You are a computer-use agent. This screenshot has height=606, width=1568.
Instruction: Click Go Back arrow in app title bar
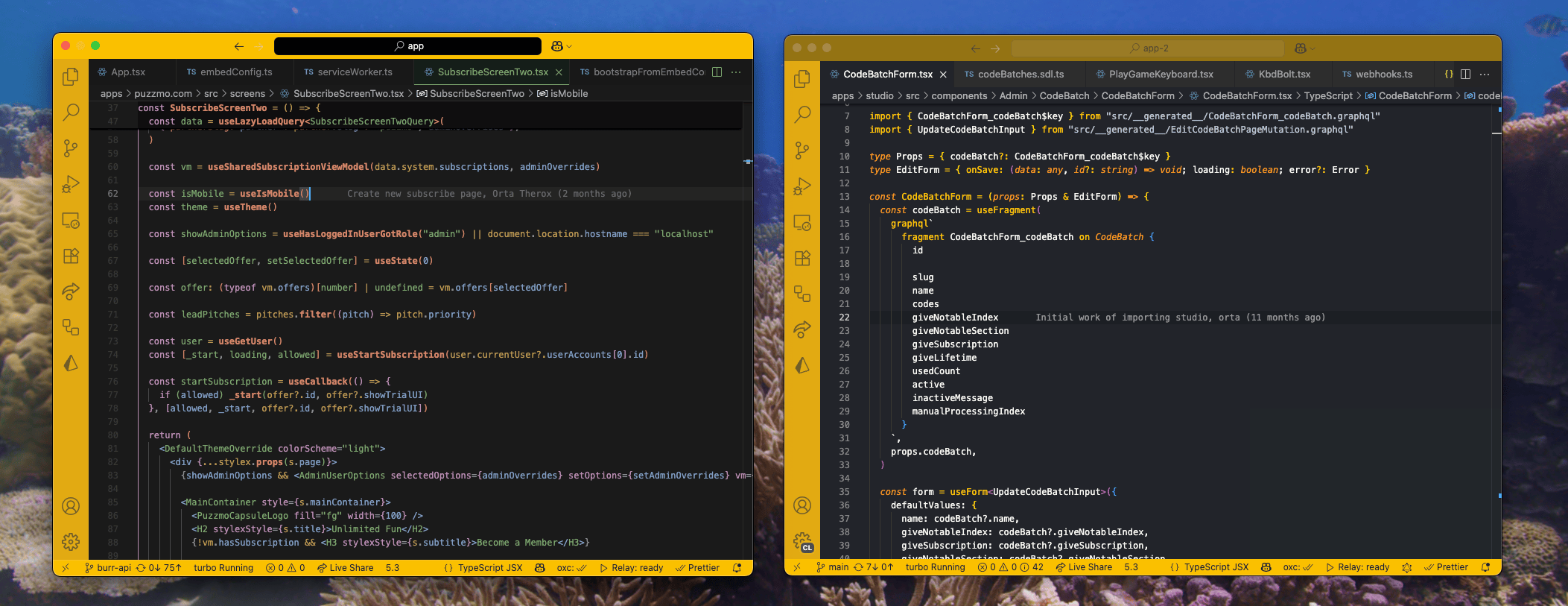pos(239,46)
